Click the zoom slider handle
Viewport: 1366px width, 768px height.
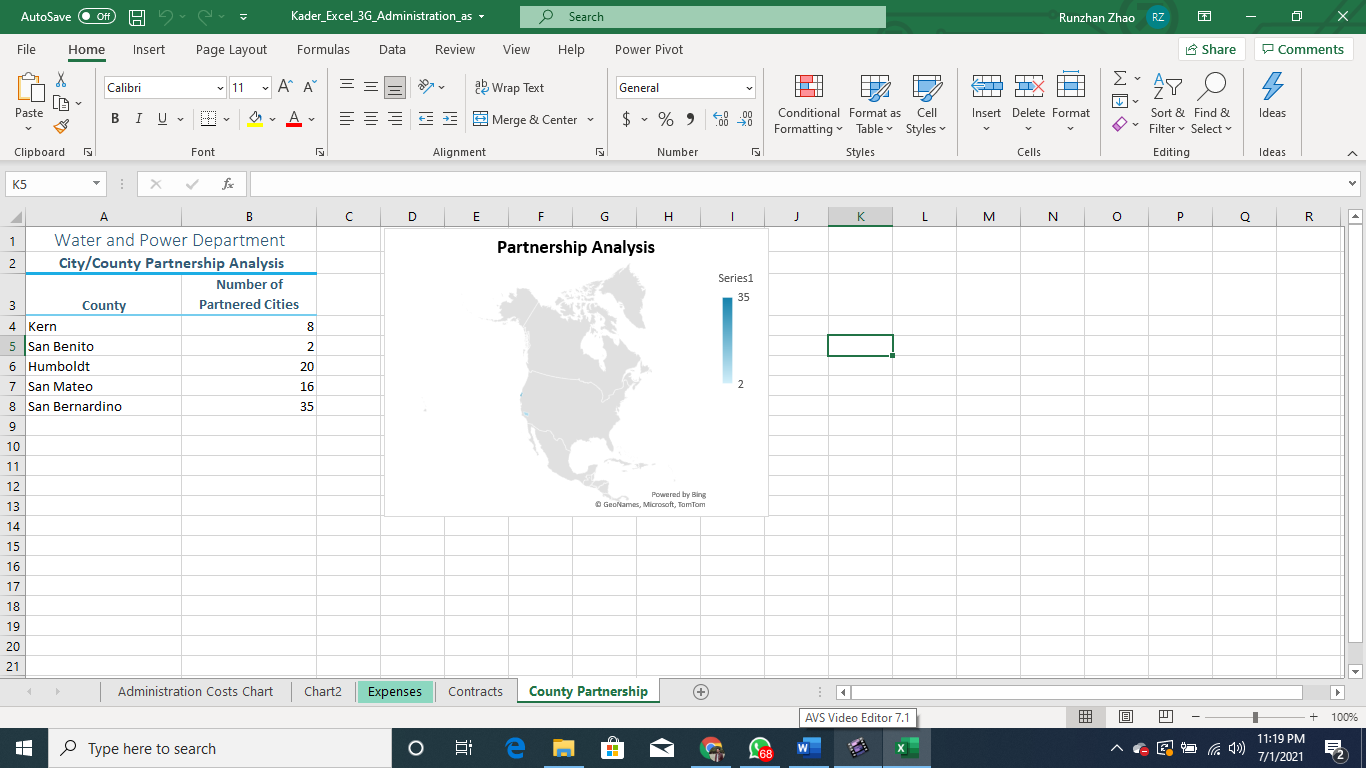(1255, 717)
